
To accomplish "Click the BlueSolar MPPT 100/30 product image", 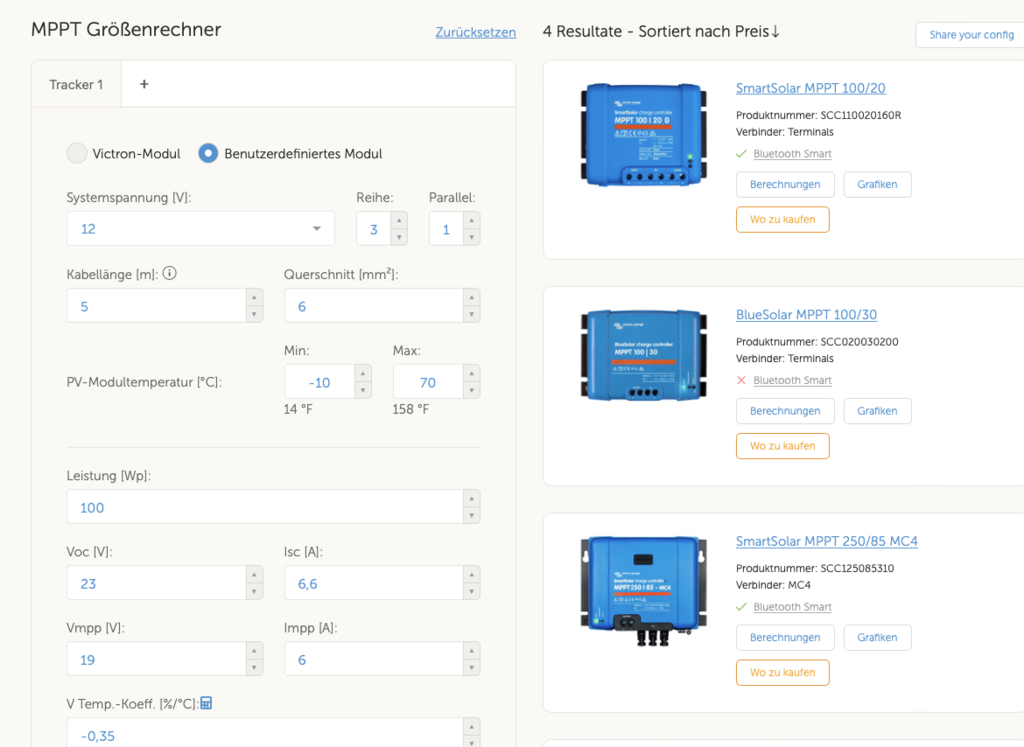I will click(643, 355).
